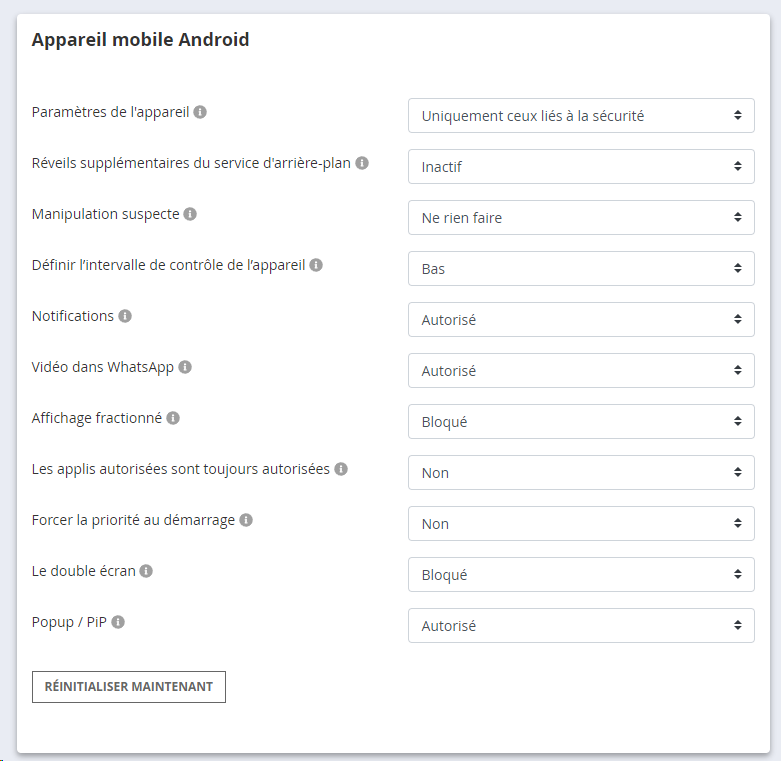Open Forcer la priorité au démarrage dropdown
Screen dimensions: 781x761
tap(581, 523)
